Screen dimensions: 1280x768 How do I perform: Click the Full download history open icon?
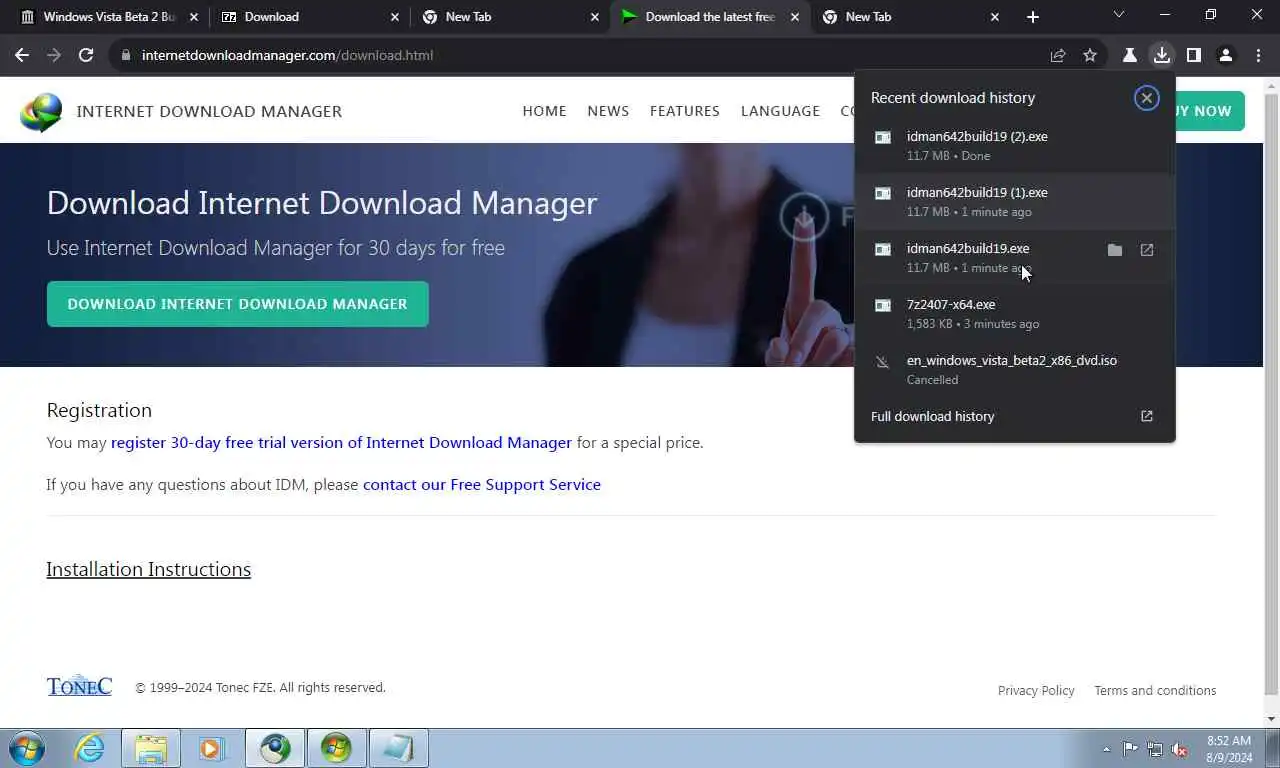point(1147,416)
